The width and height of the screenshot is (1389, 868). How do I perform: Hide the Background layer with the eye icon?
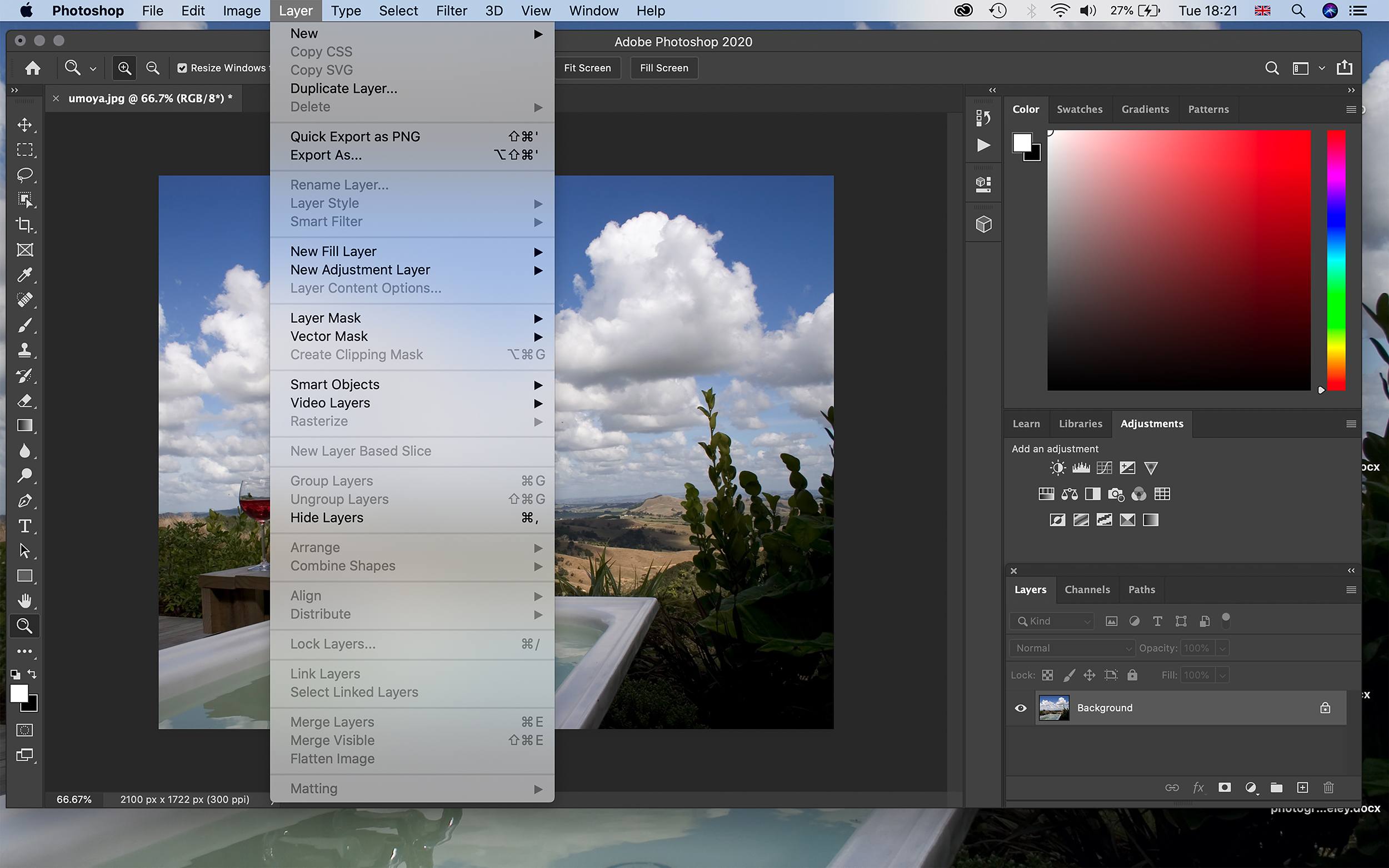[1021, 708]
